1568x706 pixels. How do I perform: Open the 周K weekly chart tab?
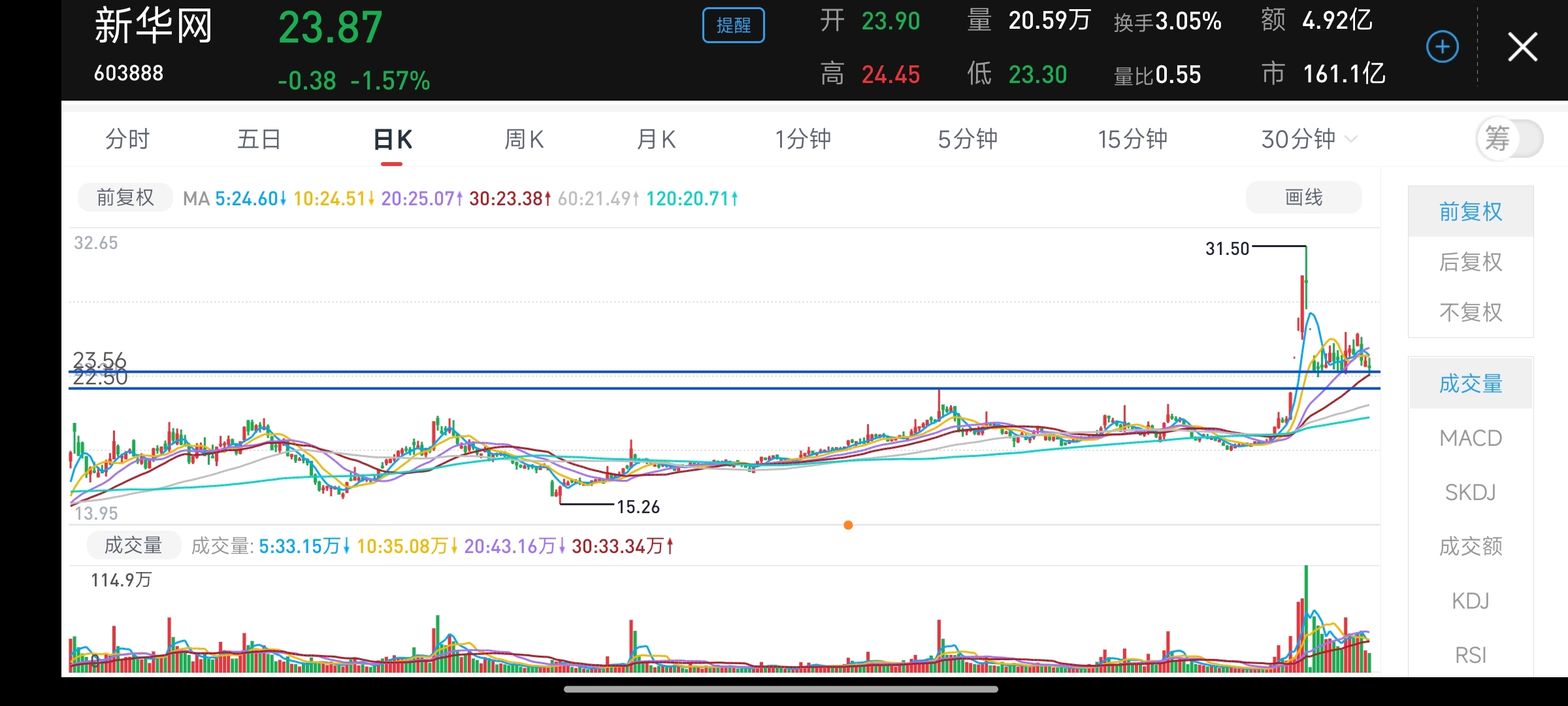(524, 139)
